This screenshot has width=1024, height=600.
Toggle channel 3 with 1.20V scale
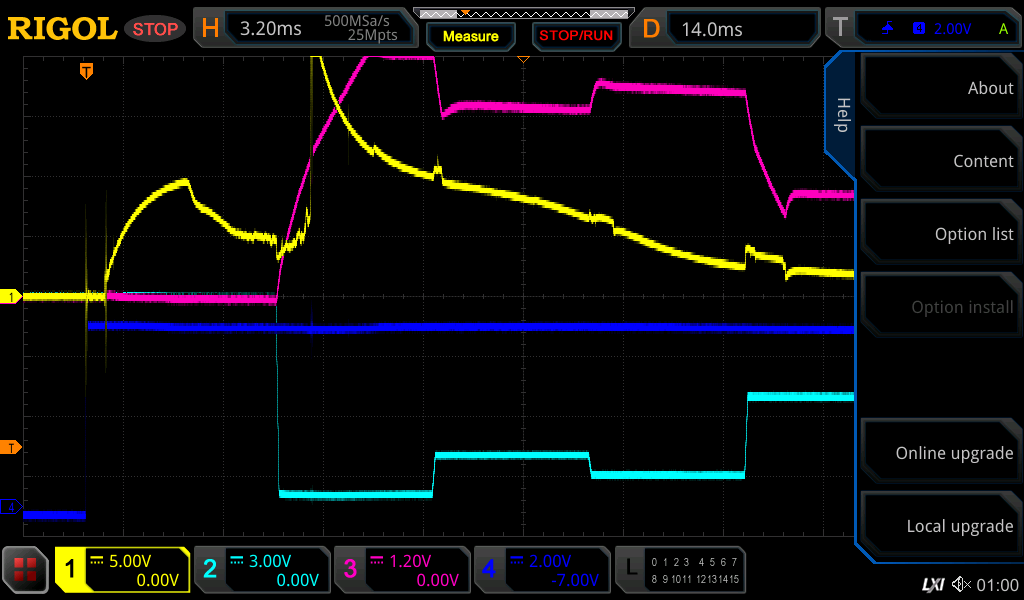tap(401, 570)
